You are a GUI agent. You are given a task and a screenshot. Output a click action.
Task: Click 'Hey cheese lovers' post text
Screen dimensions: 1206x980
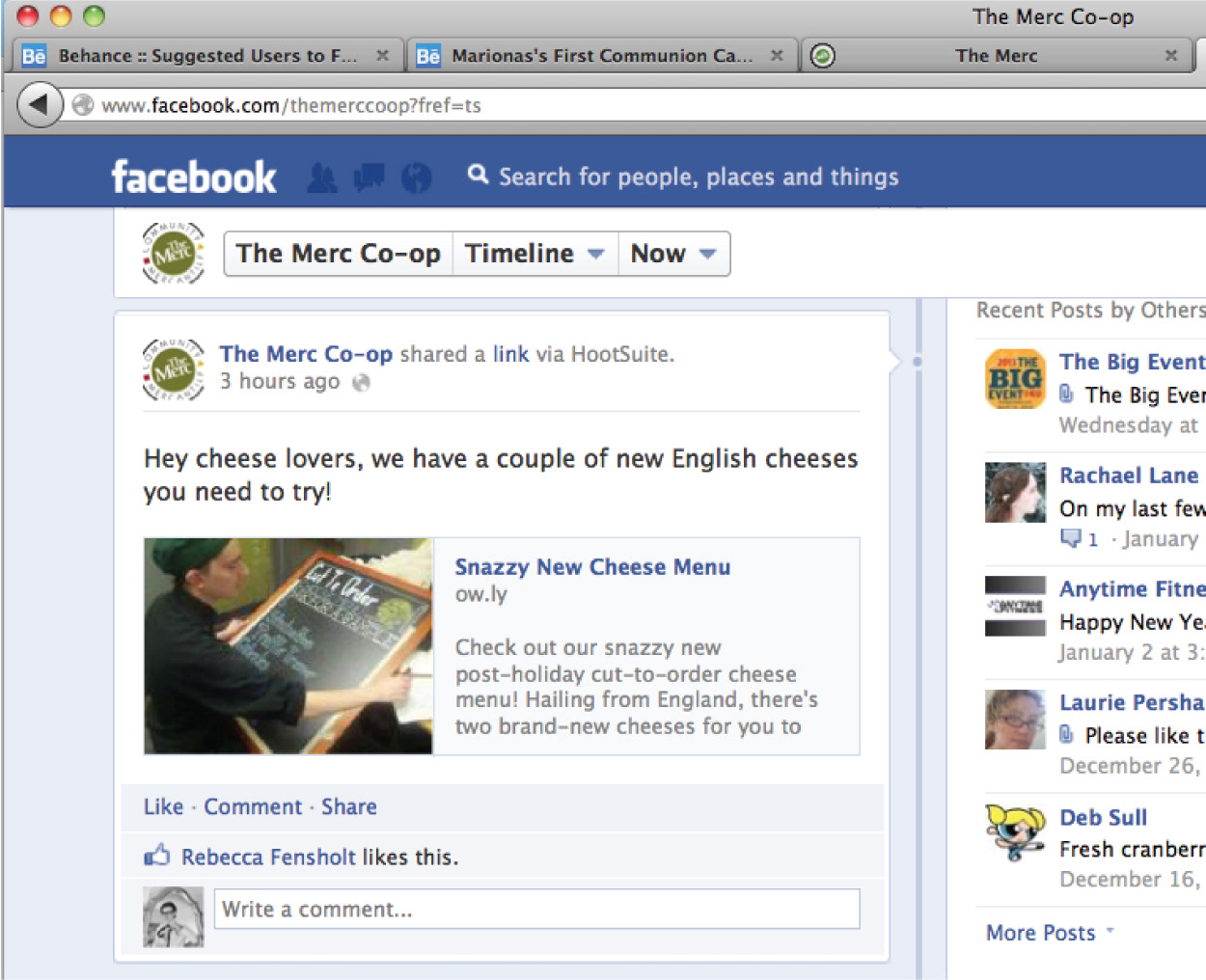(x=500, y=475)
